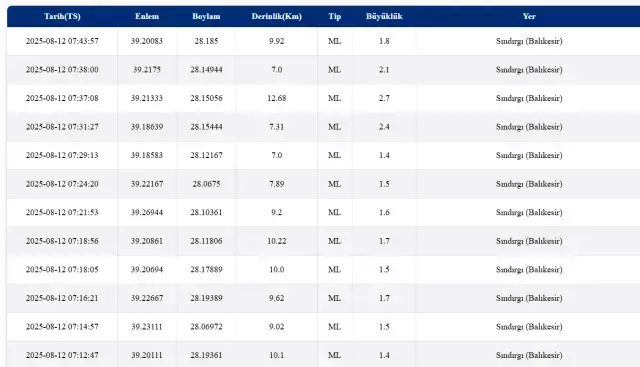Click latitude 39.20694 cell
Viewport: 640px width, 367px height.
[147, 269]
